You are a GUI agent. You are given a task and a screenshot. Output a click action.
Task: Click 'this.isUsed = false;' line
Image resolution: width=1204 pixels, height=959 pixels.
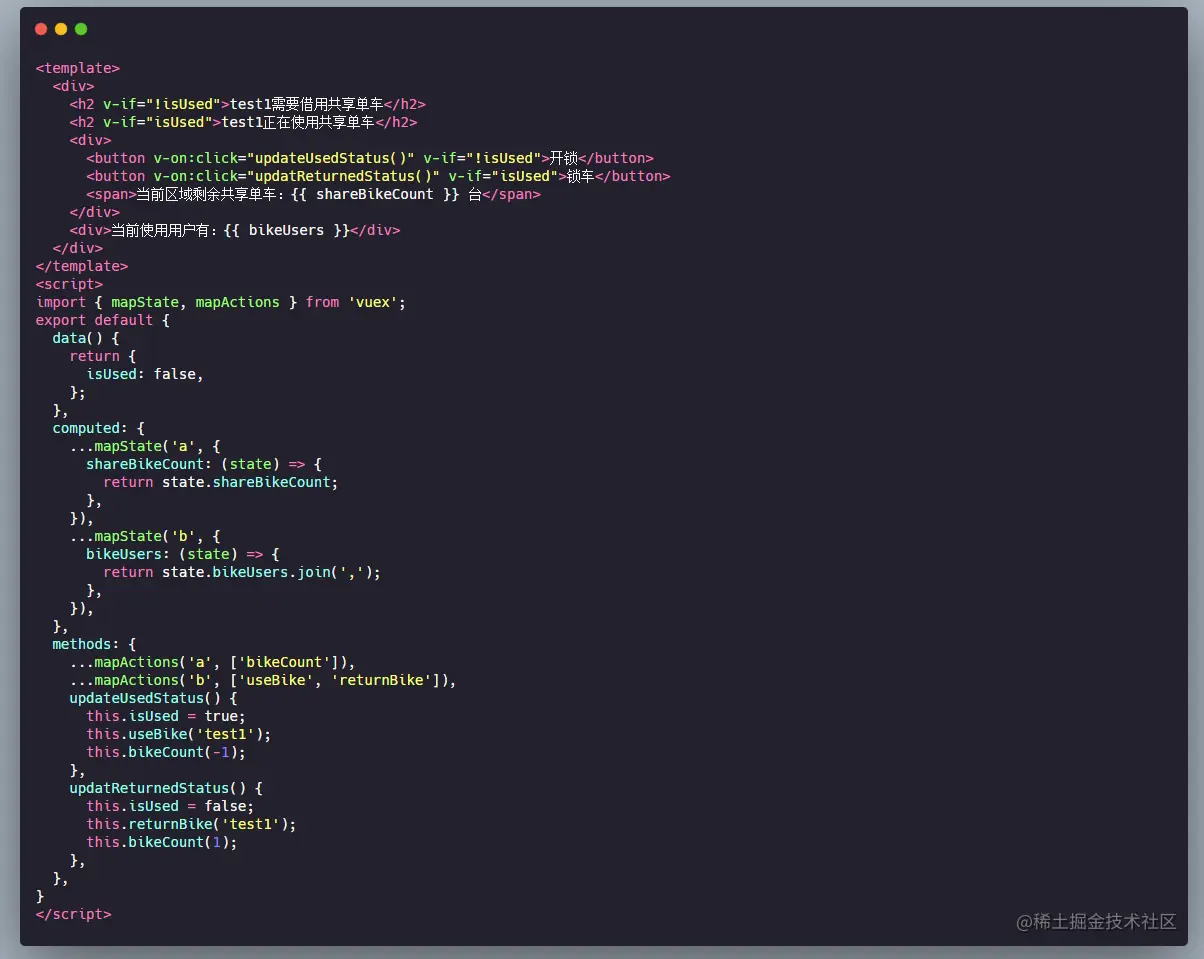[x=170, y=806]
